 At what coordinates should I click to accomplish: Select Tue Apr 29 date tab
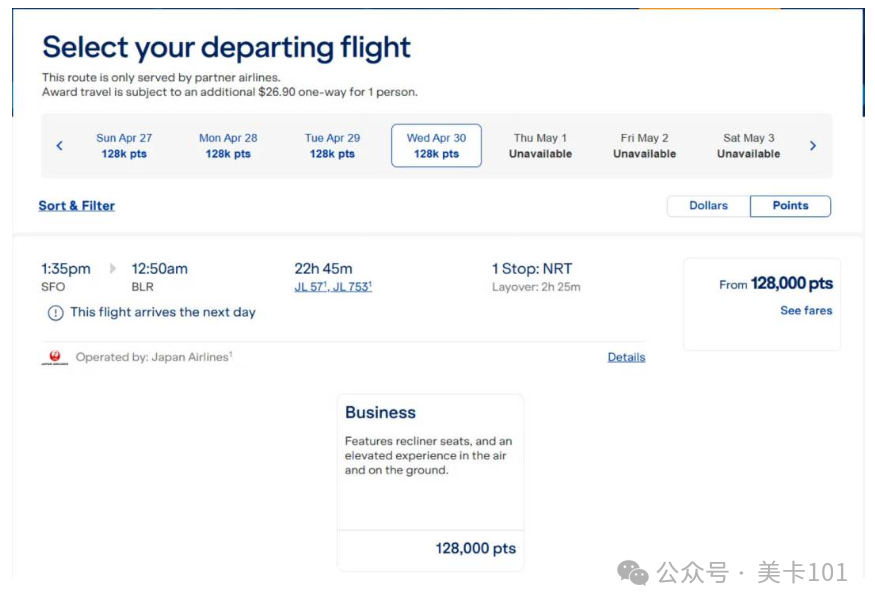click(332, 146)
